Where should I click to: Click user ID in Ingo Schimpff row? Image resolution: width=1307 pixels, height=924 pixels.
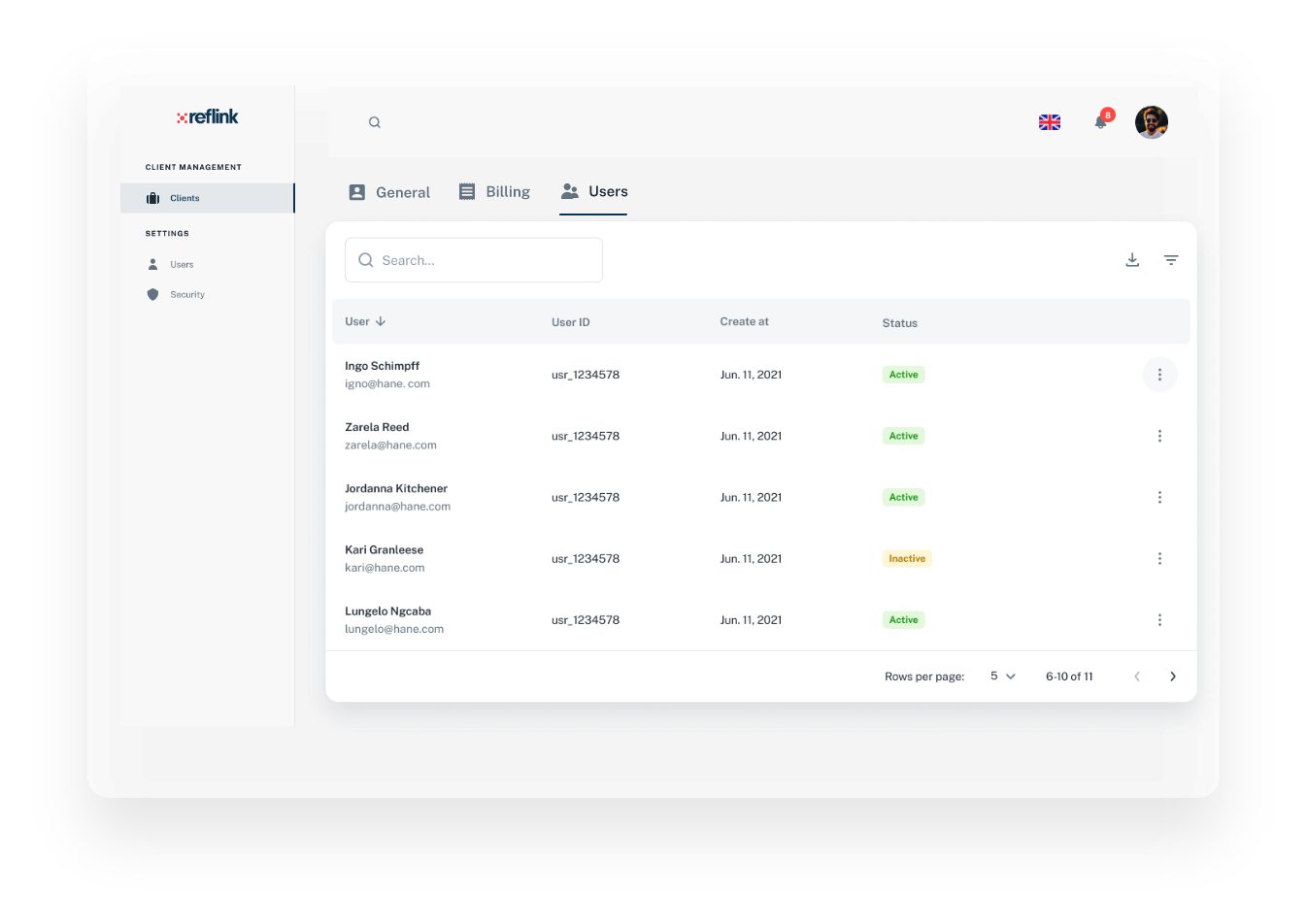tap(586, 375)
